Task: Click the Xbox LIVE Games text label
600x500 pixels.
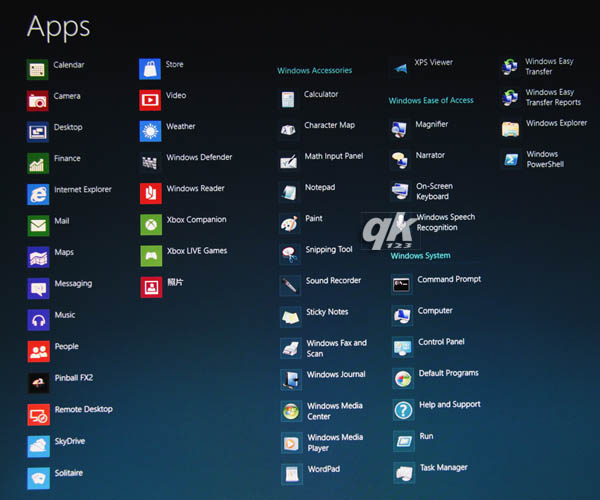Action: pyautogui.click(x=197, y=251)
